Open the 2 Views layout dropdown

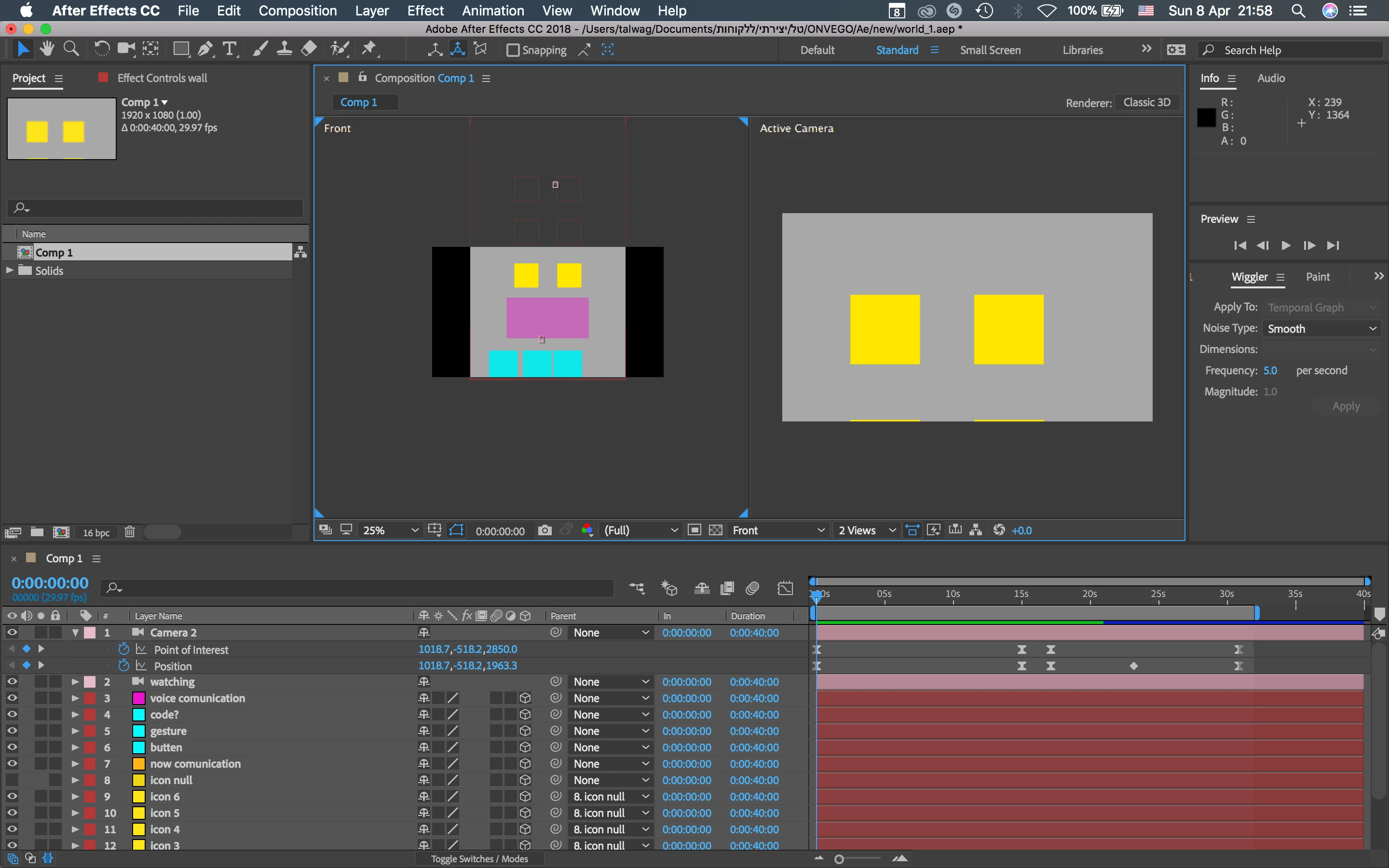pos(867,530)
